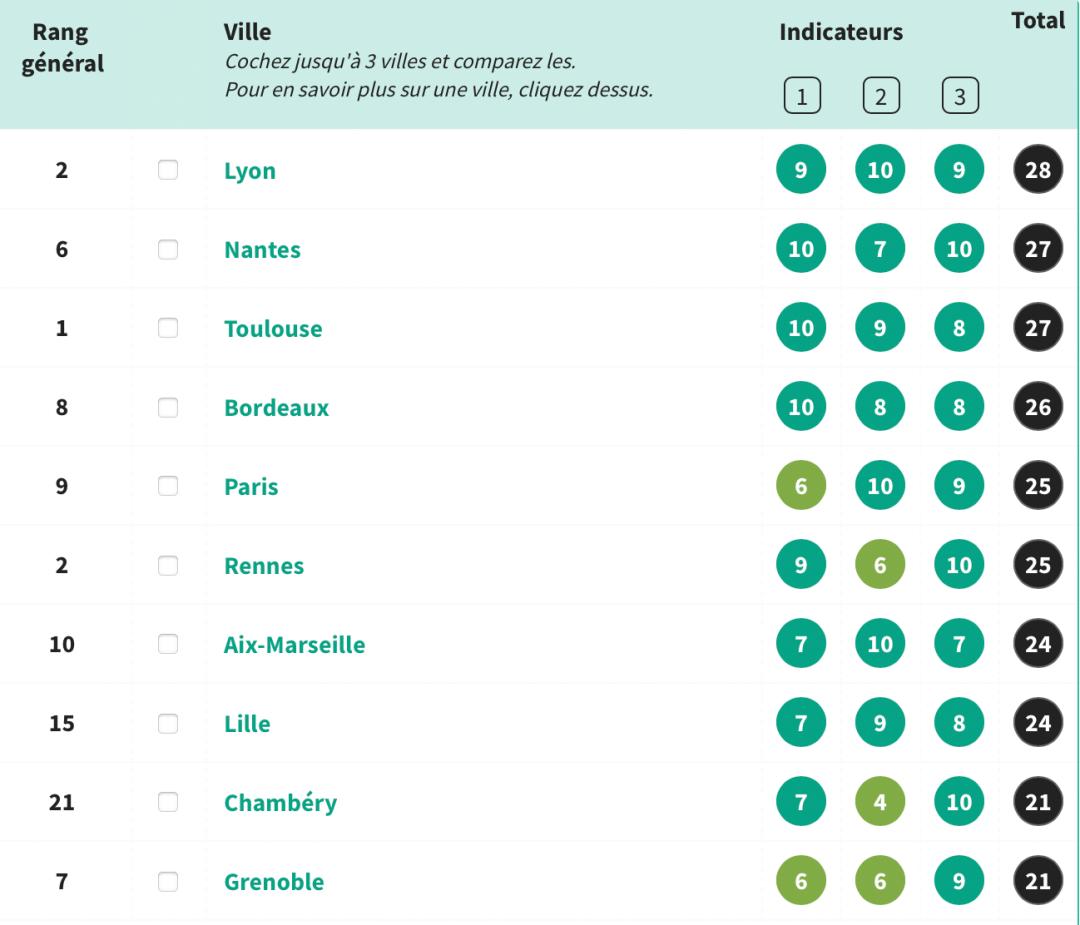The image size is (1080, 925).
Task: Open the Aix-Marseille city page
Action: (294, 646)
